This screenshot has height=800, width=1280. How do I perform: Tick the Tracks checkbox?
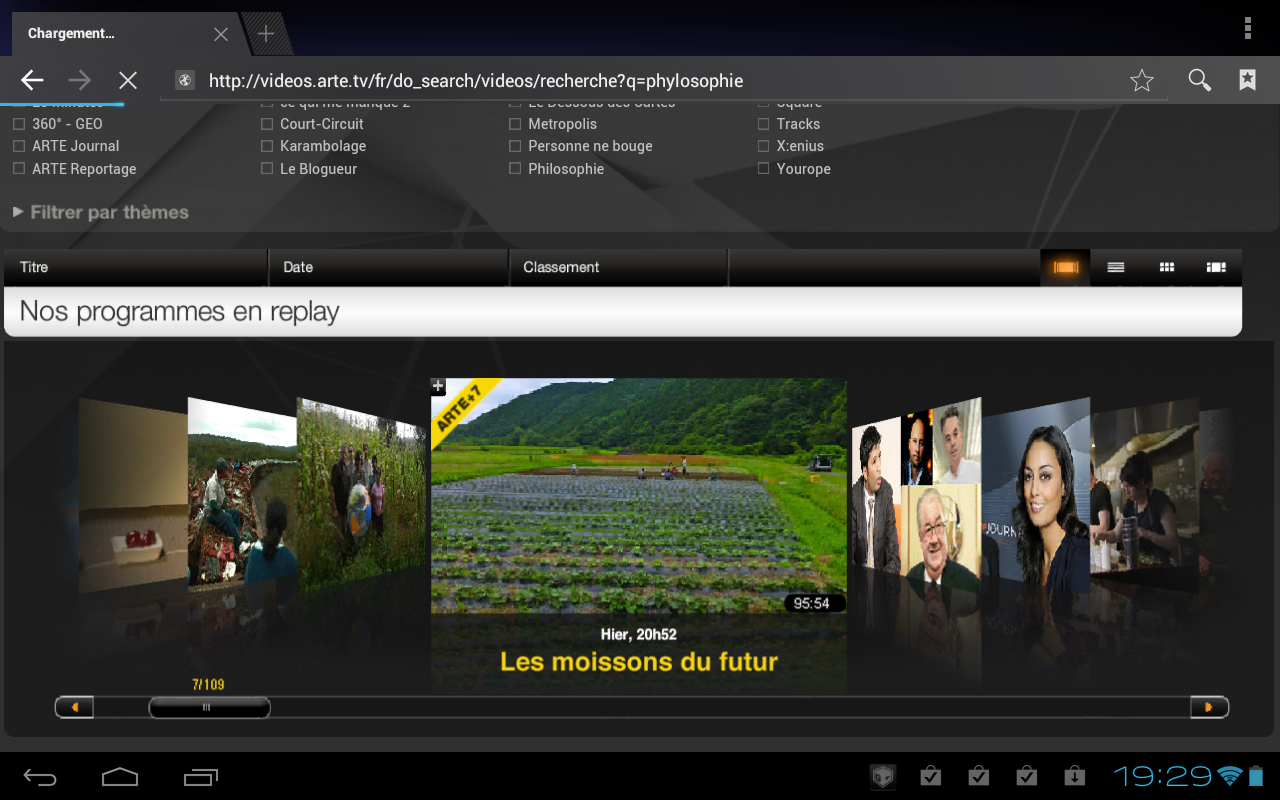[x=763, y=124]
